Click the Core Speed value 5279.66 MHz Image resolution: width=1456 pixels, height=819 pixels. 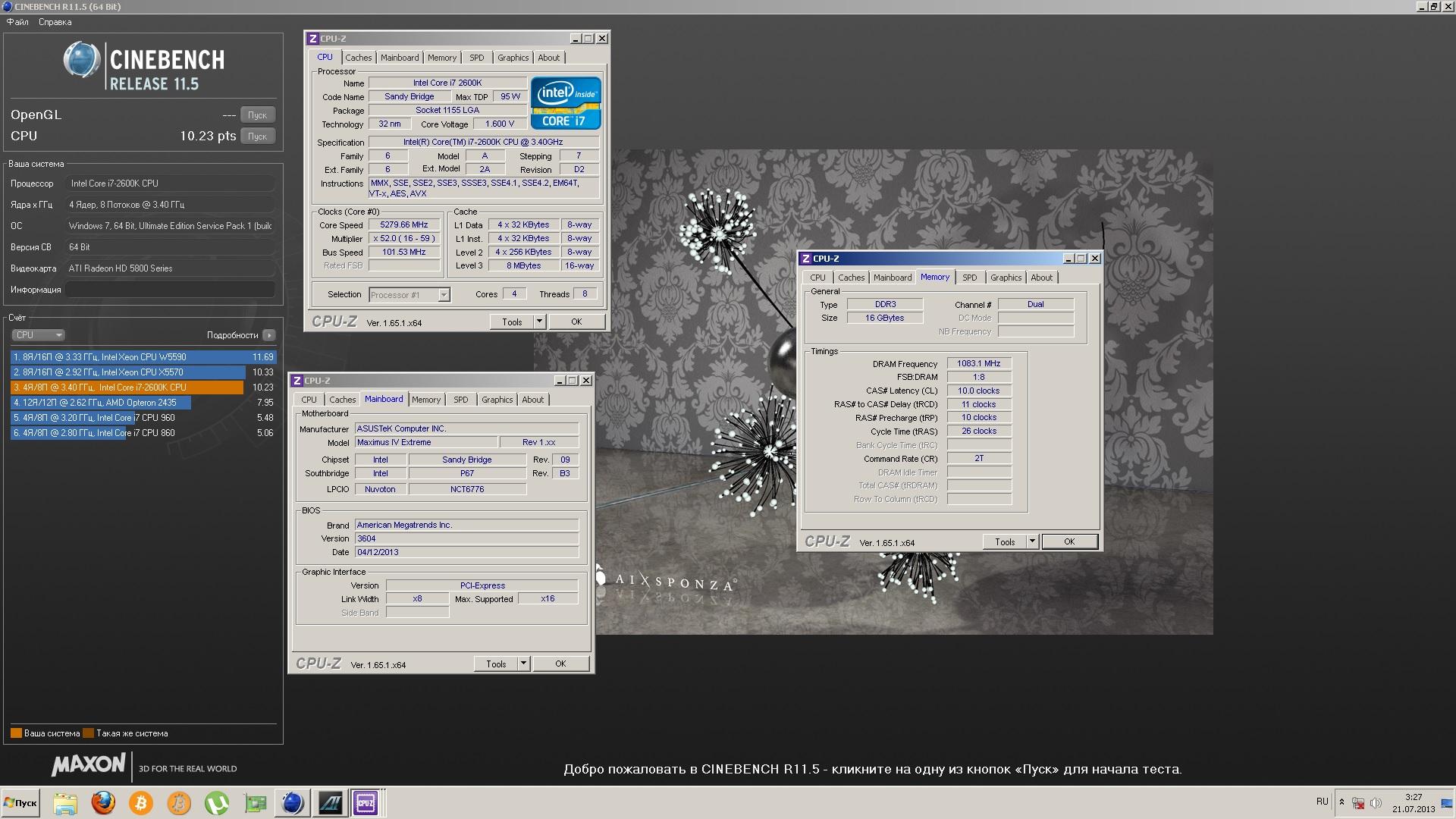(x=404, y=225)
